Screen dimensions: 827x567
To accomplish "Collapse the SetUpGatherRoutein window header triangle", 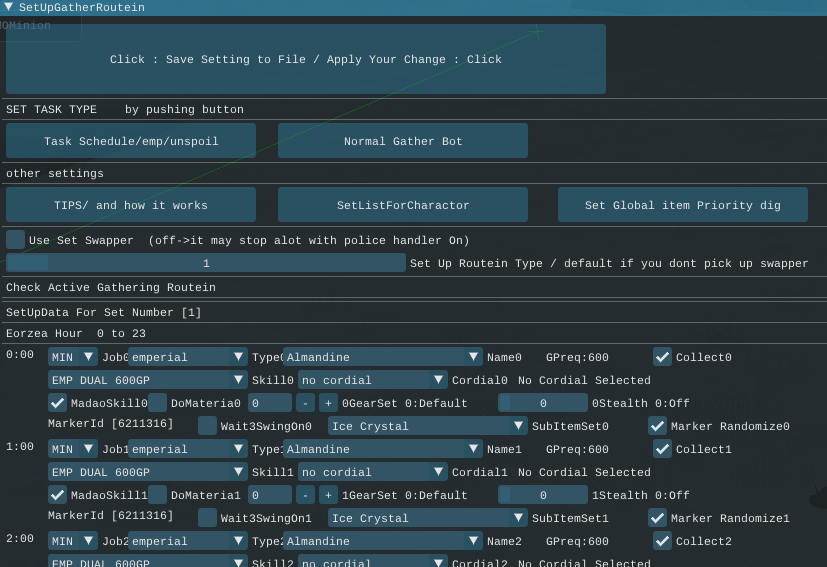I will click(9, 7).
